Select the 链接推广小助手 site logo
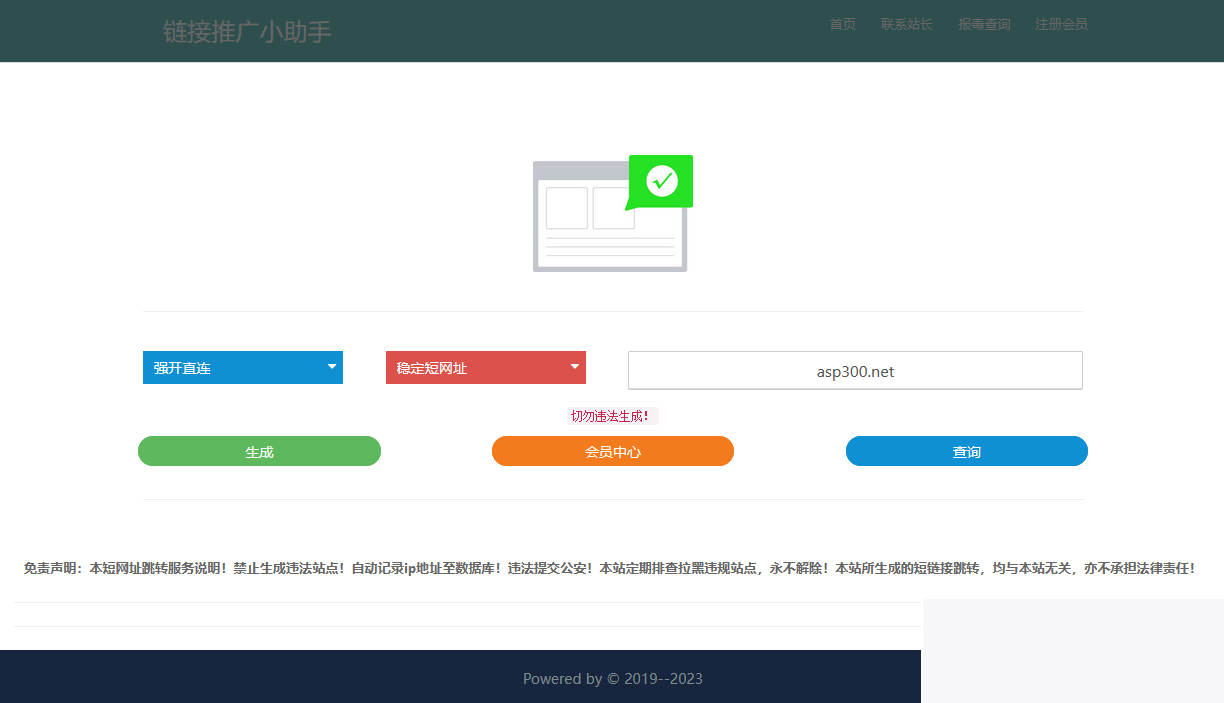 [247, 30]
